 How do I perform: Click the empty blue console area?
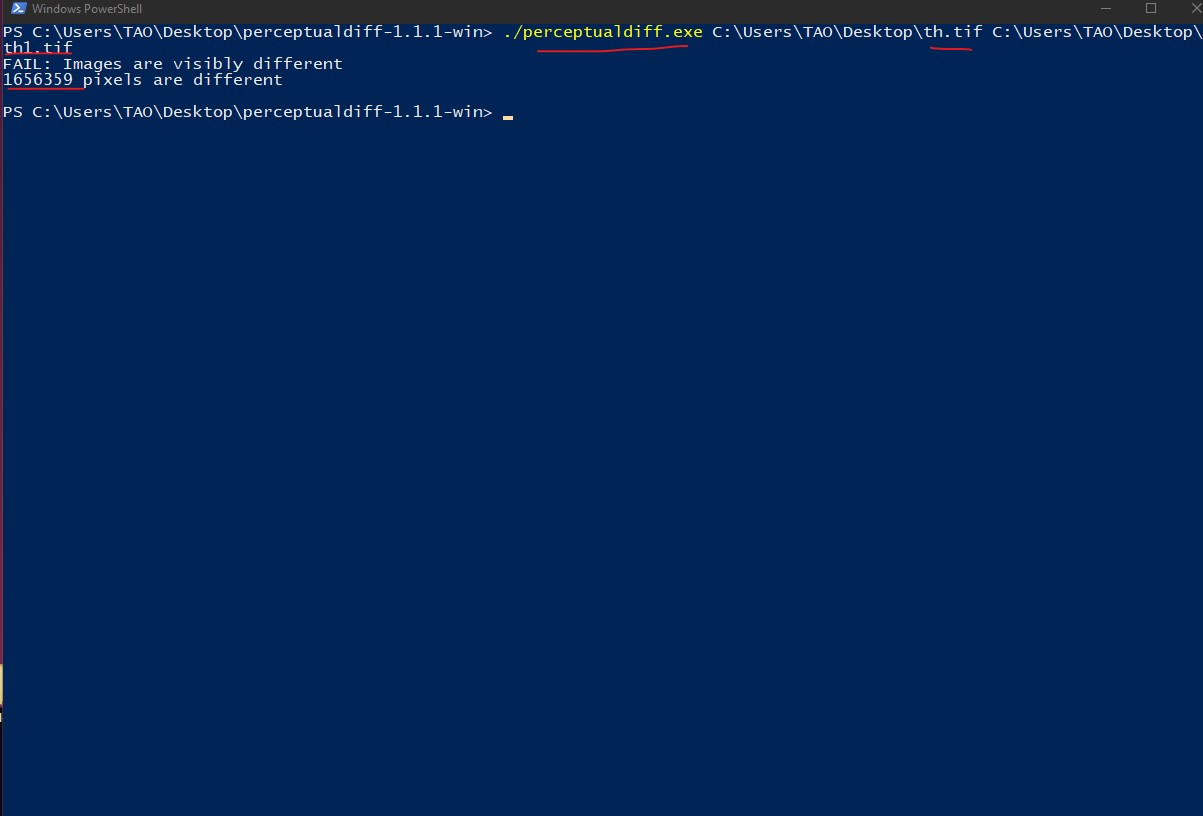pos(600,450)
